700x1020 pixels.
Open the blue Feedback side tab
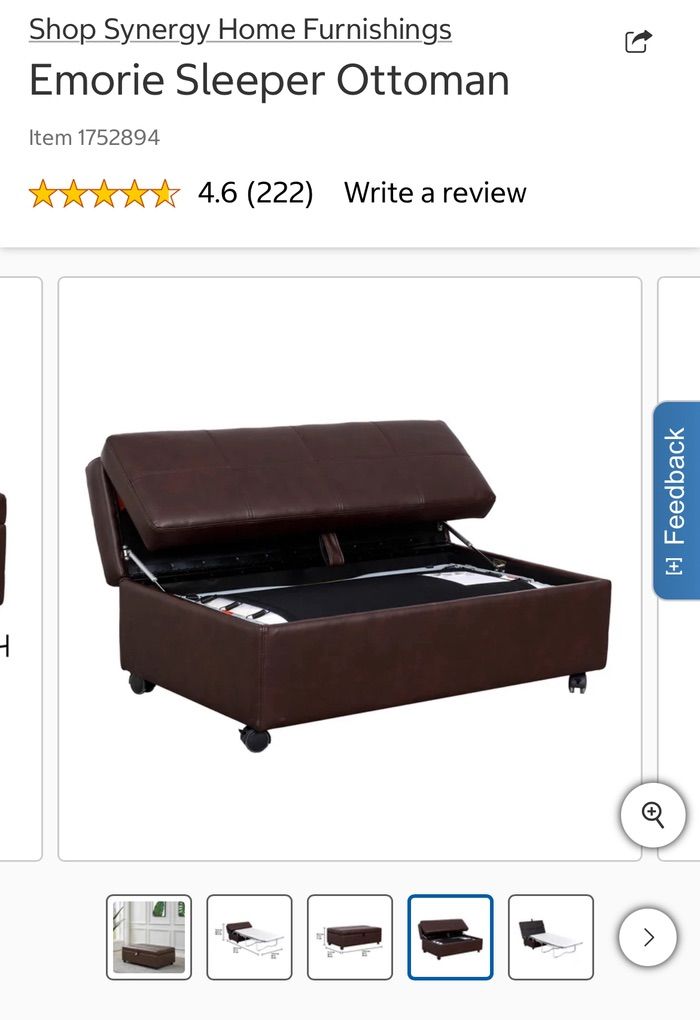[x=676, y=500]
